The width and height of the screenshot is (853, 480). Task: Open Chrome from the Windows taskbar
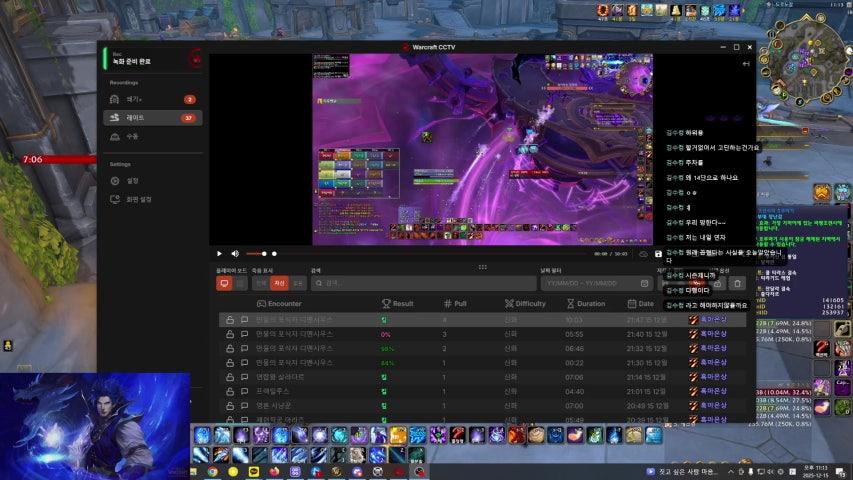click(213, 471)
